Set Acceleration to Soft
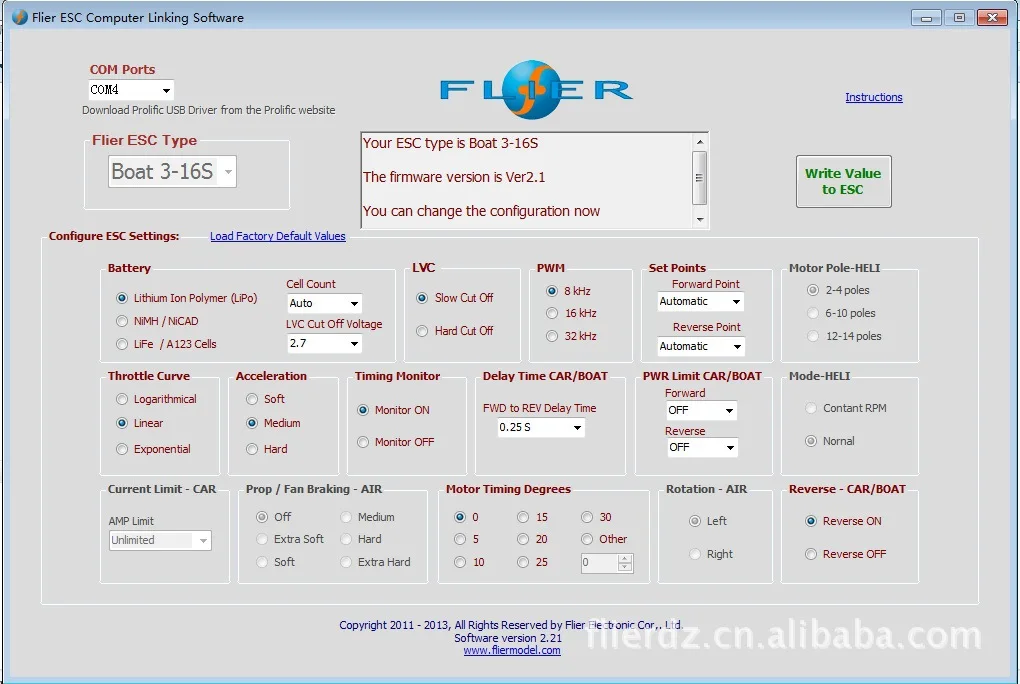 click(x=265, y=399)
